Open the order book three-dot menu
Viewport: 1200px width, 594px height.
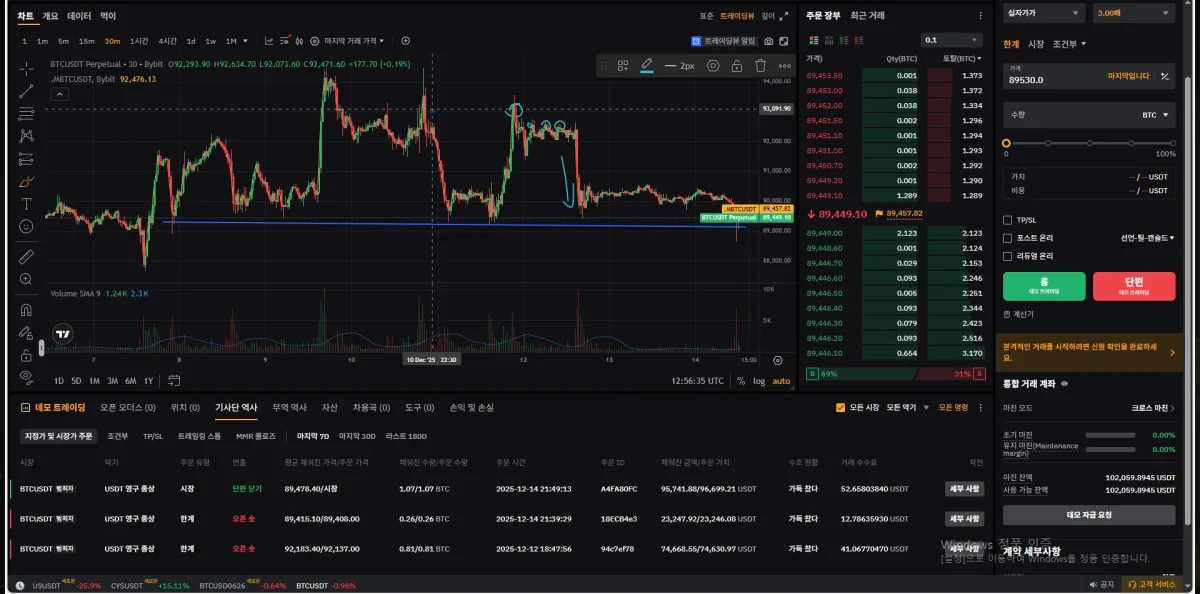tap(980, 15)
